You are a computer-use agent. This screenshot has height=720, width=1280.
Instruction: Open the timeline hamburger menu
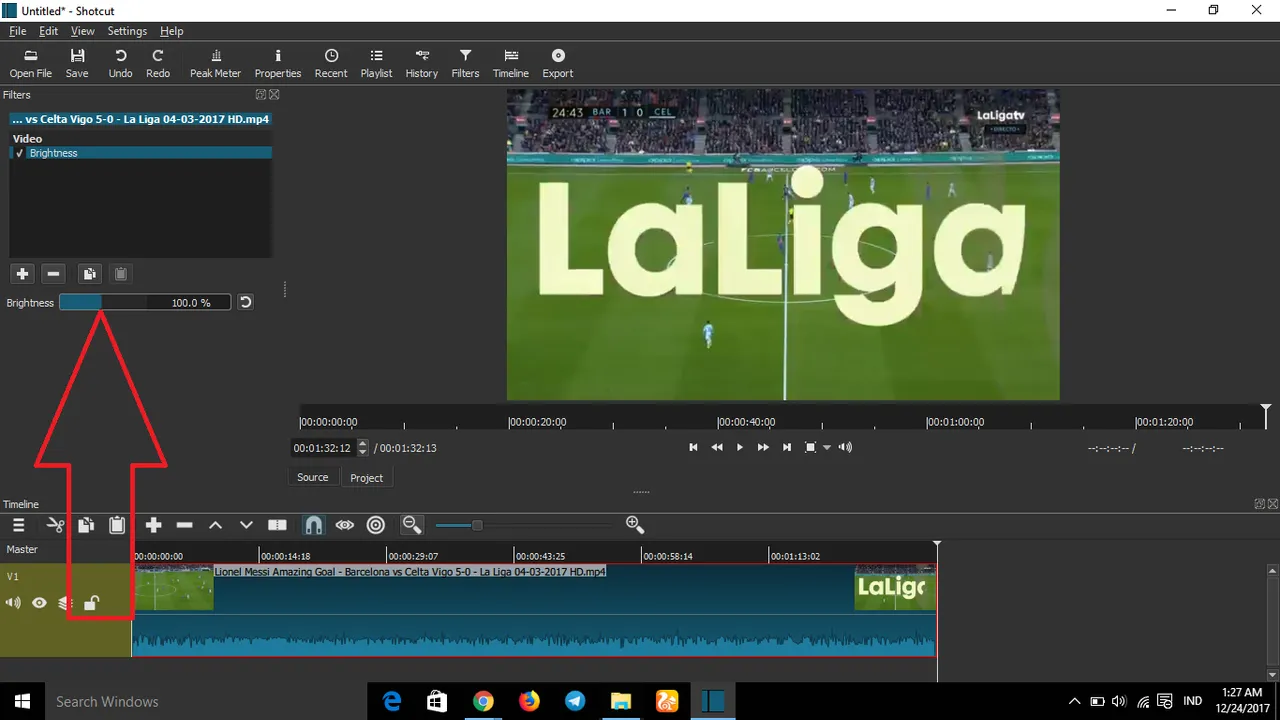18,525
